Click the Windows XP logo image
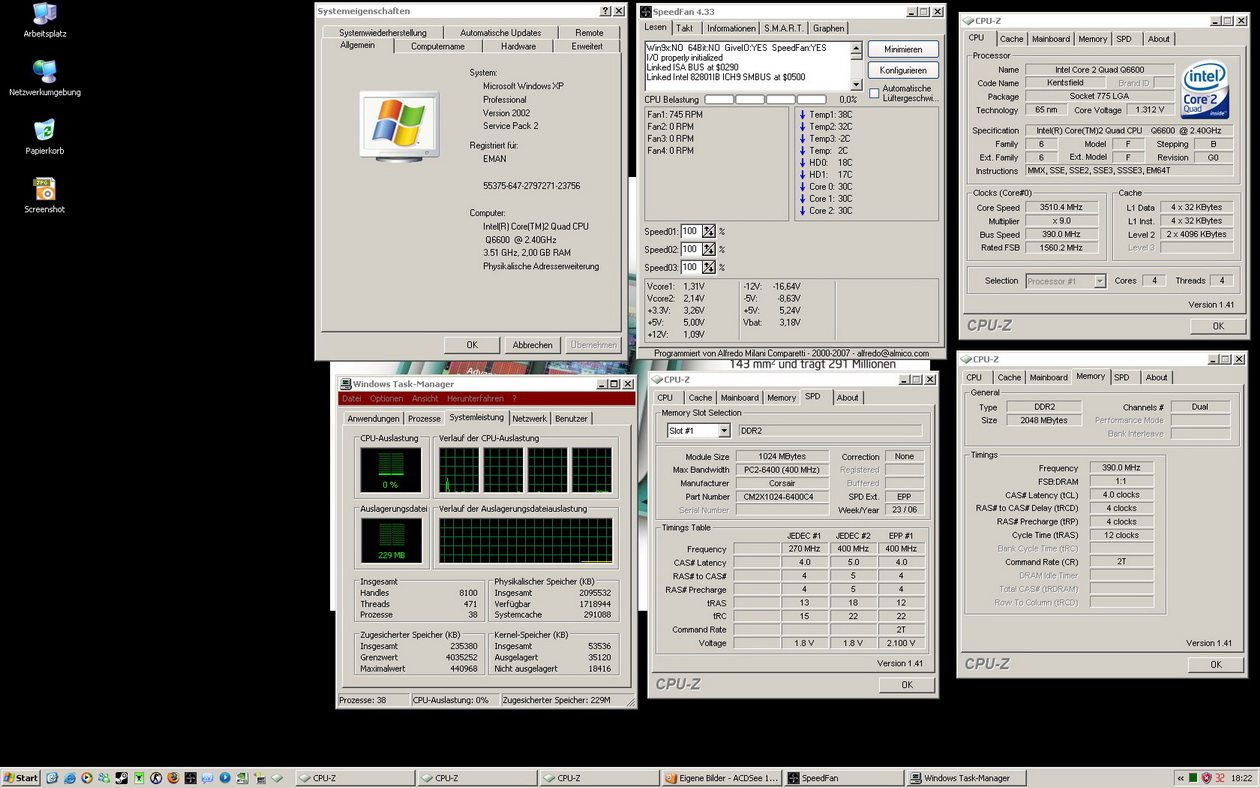The image size is (1260, 788). click(x=399, y=125)
